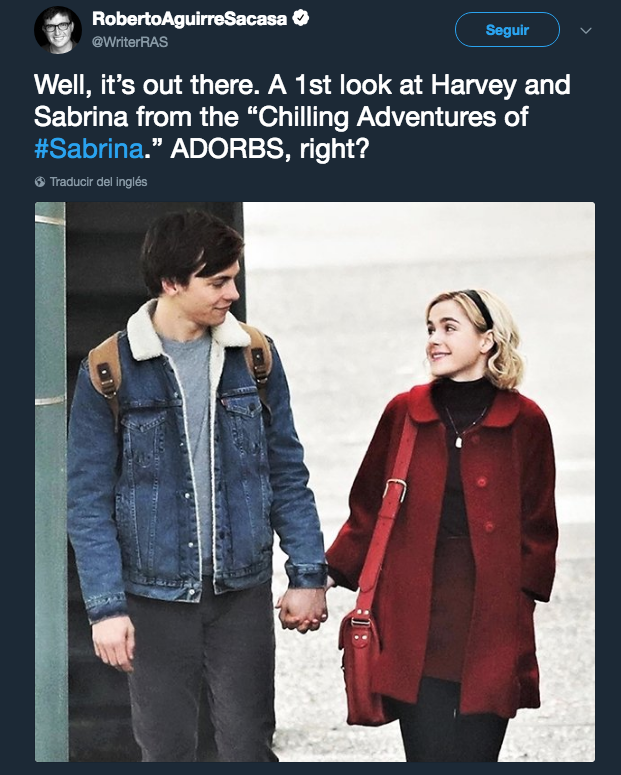Open the profile avatar of RobertoAguirreSacasa

[x=57, y=30]
